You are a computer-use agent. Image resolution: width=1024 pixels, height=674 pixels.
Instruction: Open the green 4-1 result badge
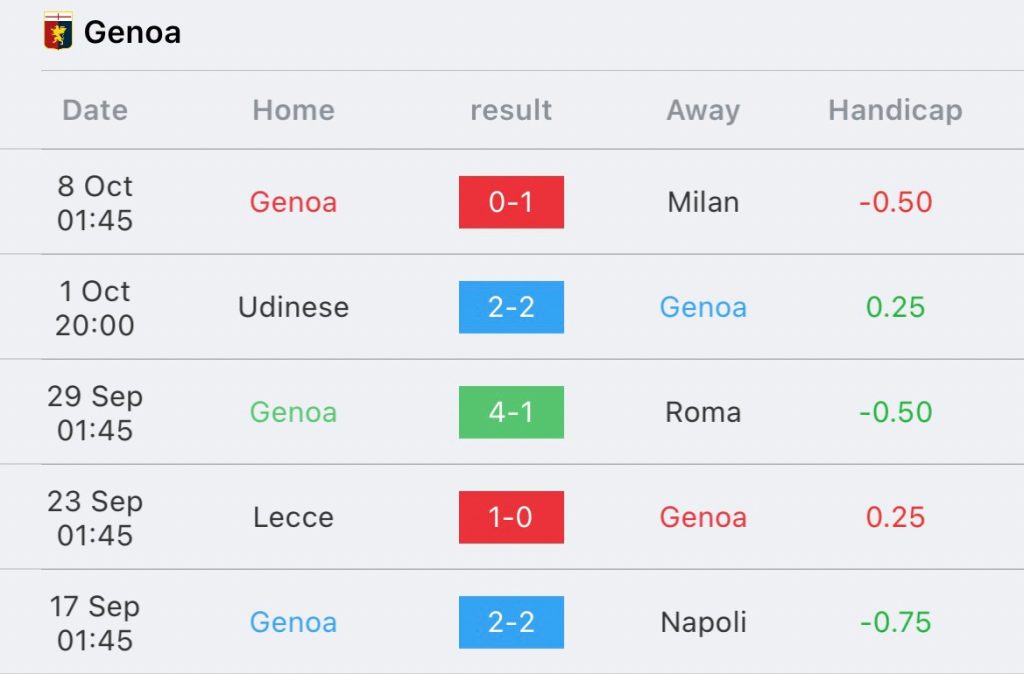pyautogui.click(x=511, y=412)
